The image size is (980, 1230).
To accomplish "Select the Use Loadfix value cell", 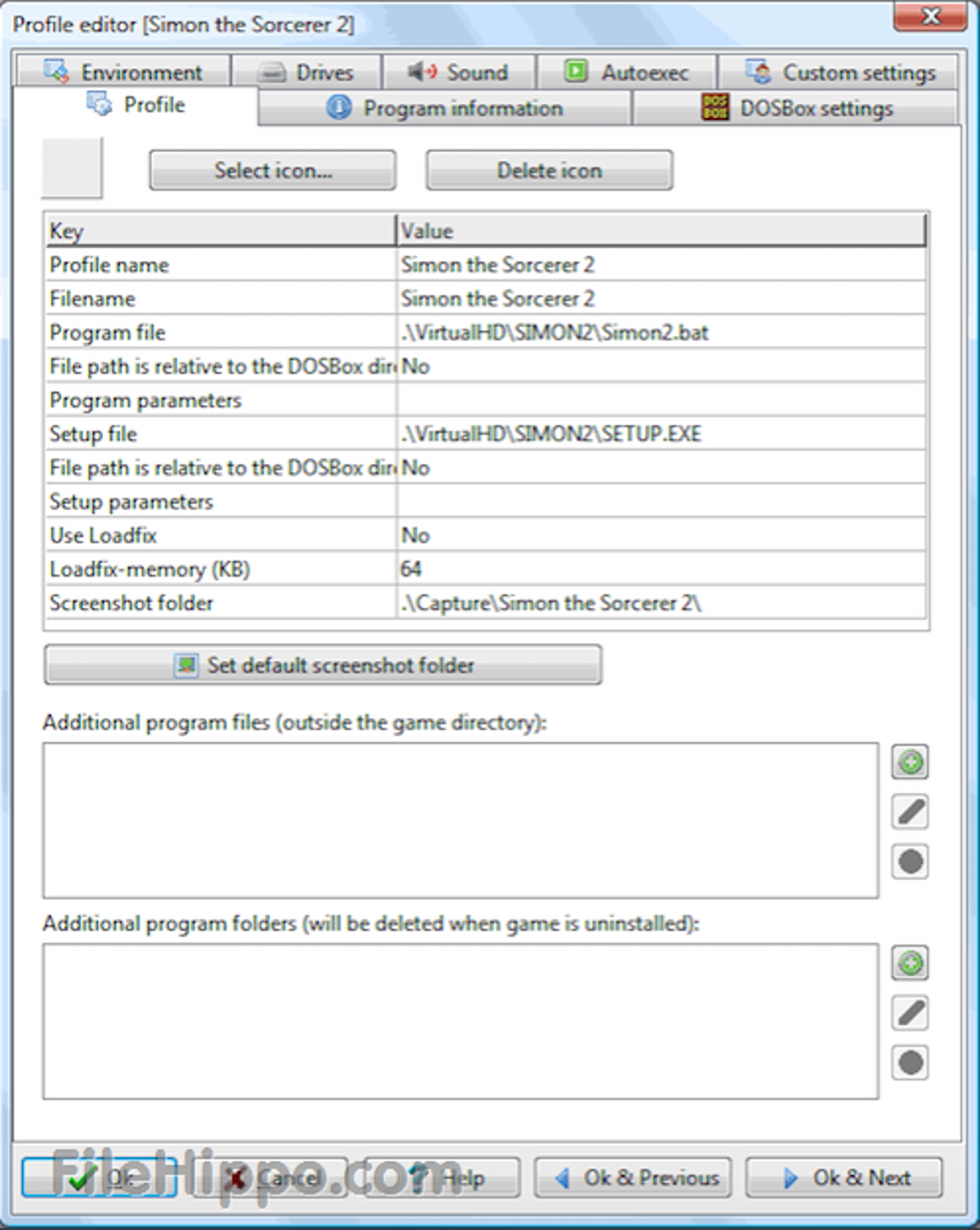I will 661,535.
